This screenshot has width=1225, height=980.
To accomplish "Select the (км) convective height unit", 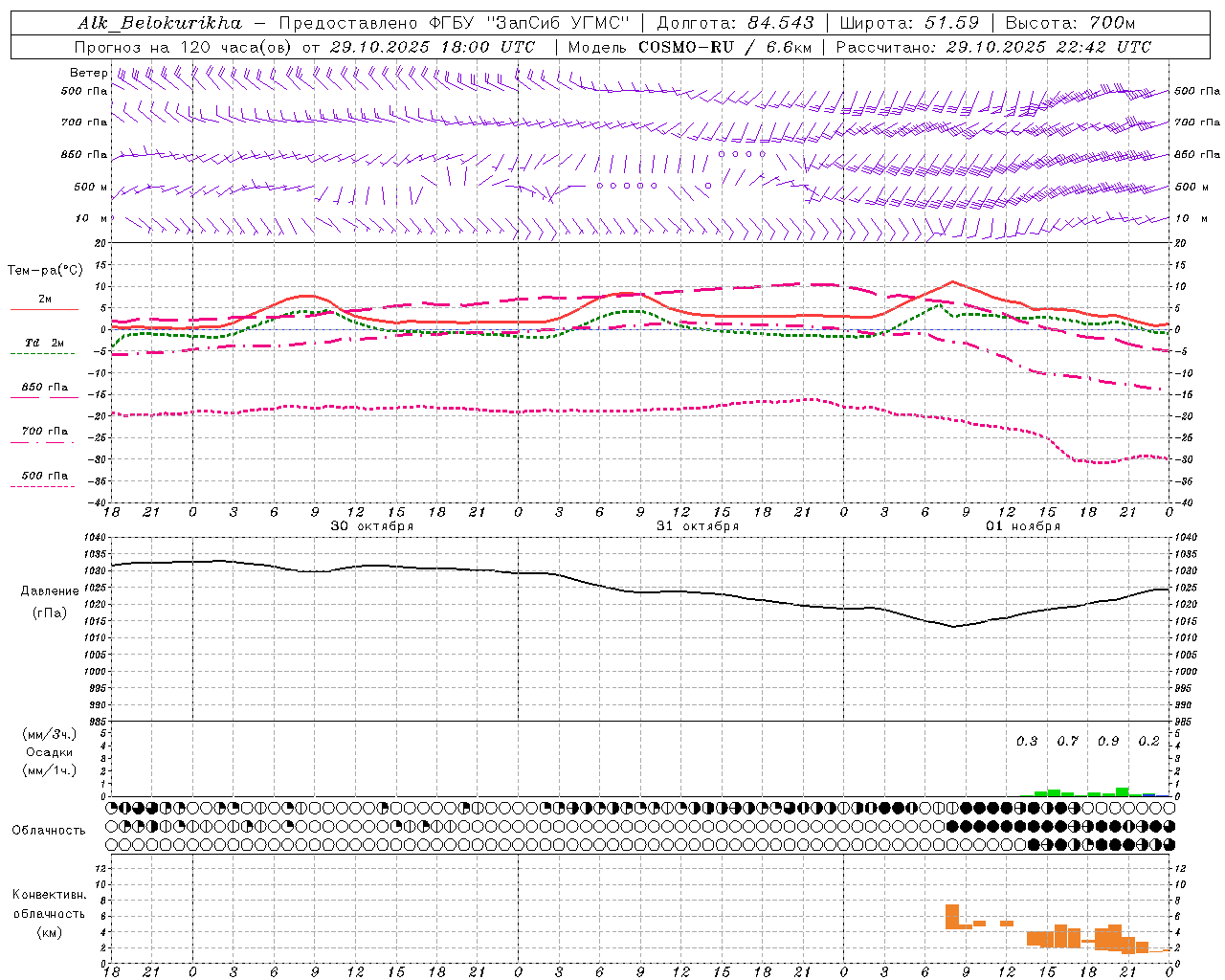I will tap(50, 932).
